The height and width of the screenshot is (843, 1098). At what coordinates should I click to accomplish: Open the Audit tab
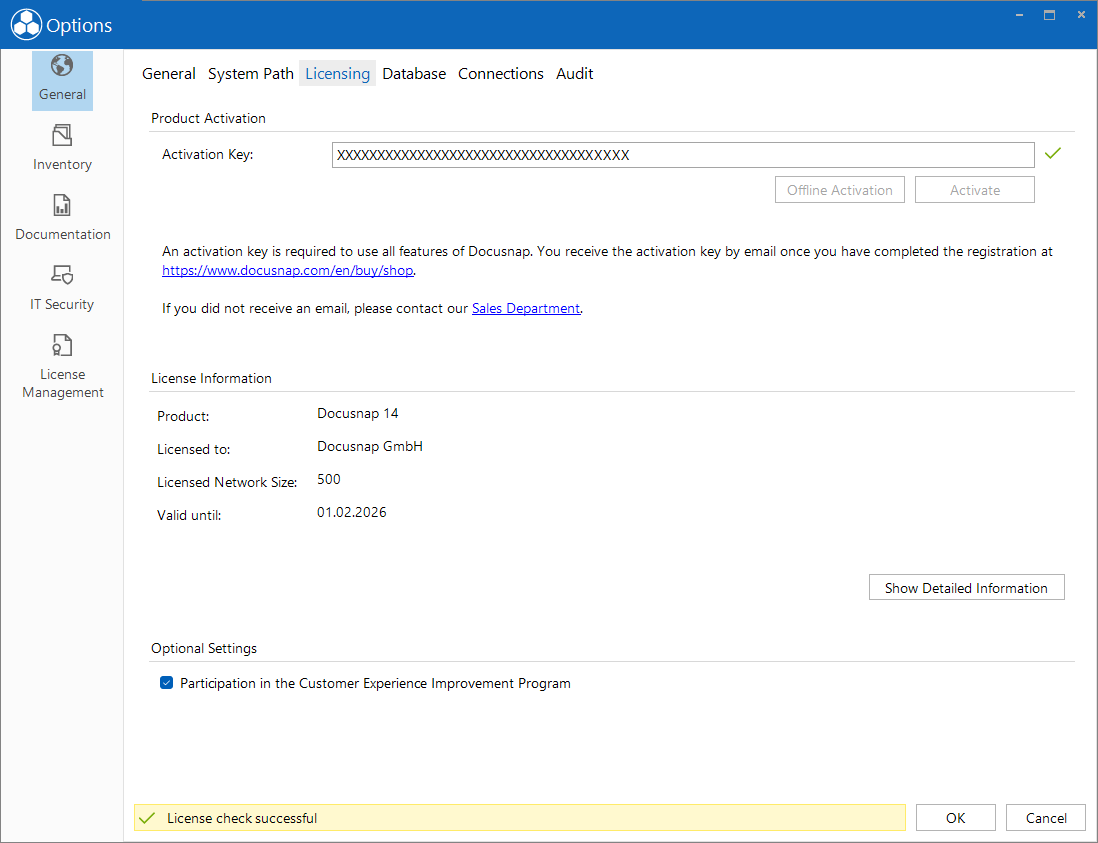575,74
